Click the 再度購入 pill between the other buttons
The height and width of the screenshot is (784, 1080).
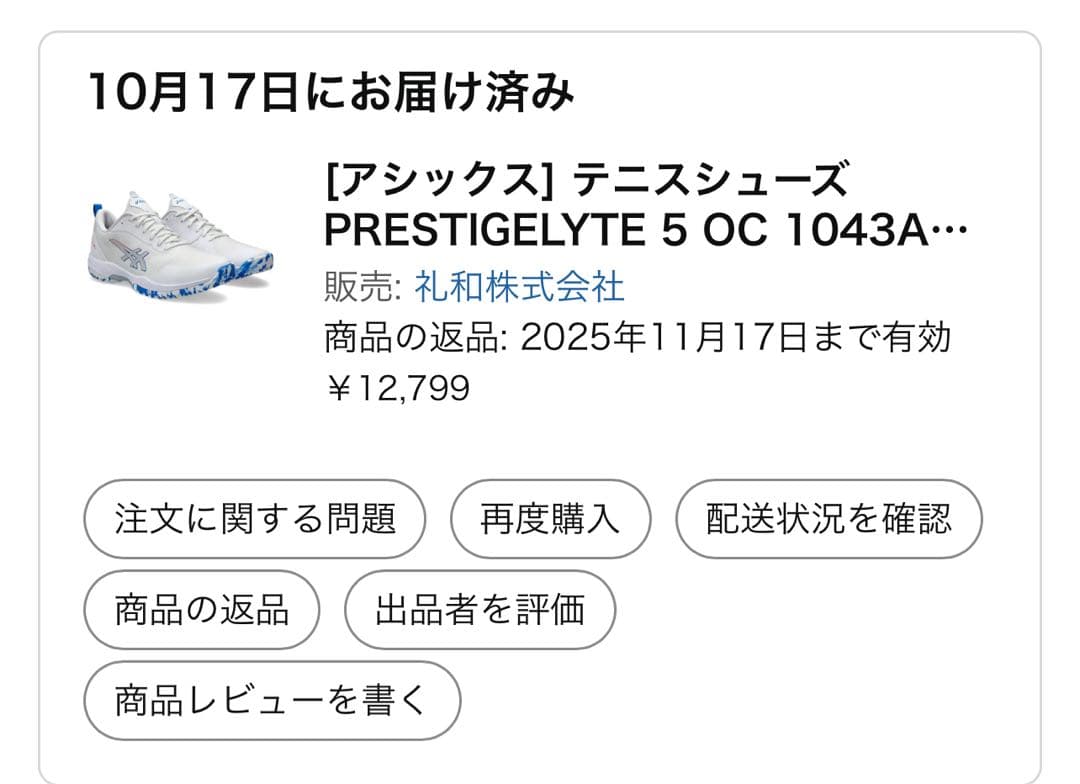tap(551, 518)
